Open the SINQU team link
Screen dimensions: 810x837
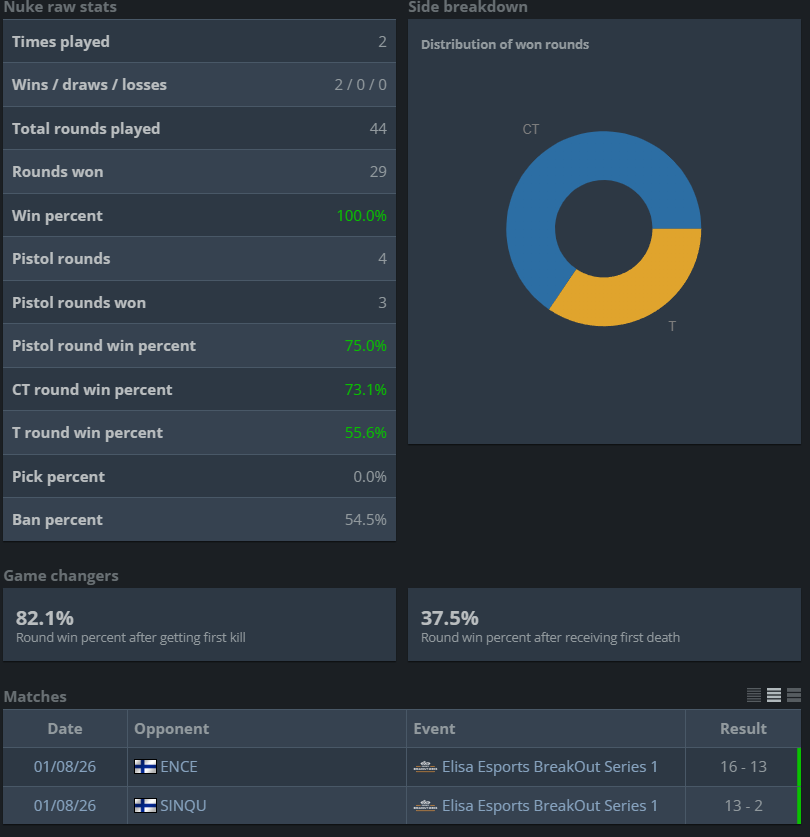[x=183, y=806]
